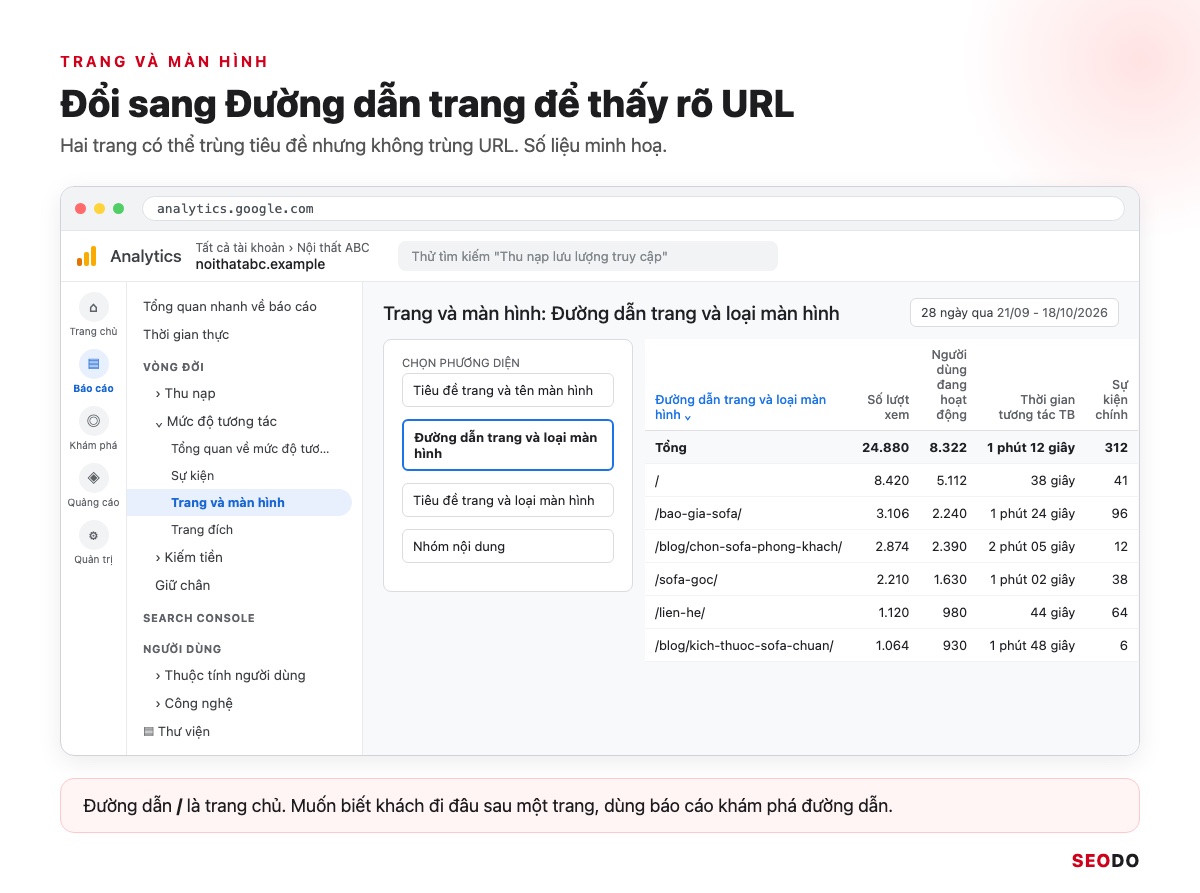The image size is (1200, 893).
Task: Sort by Thời gian tương tác TB column
Action: [x=1036, y=407]
